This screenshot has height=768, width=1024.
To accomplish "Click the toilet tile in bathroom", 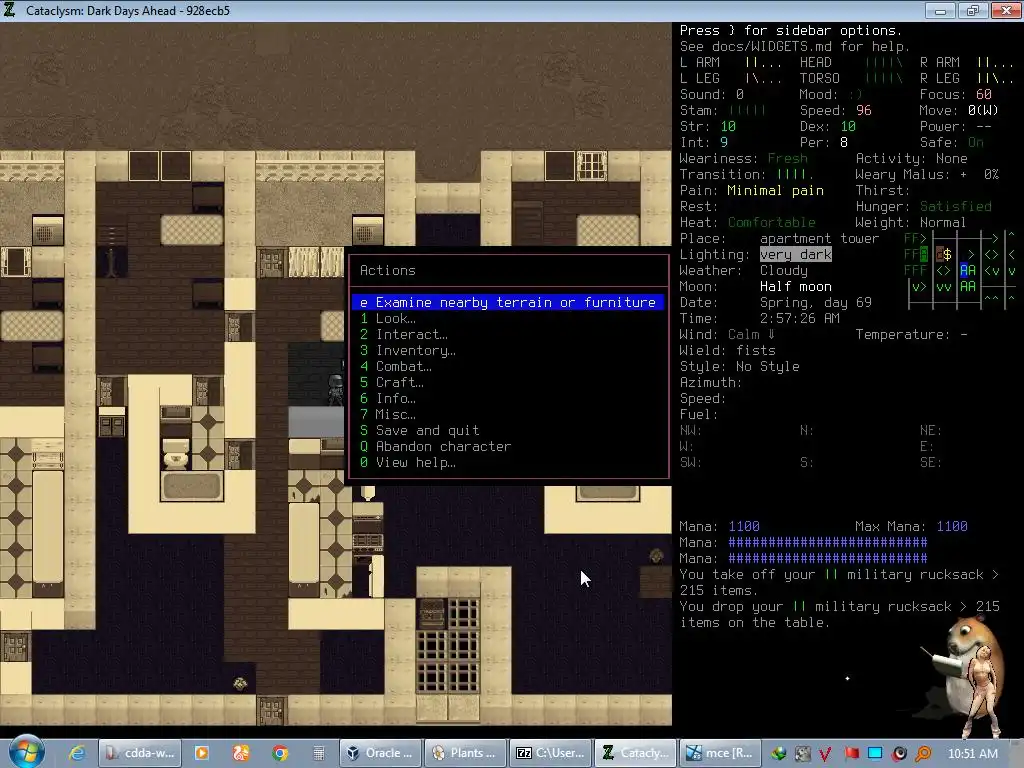I will (x=175, y=453).
